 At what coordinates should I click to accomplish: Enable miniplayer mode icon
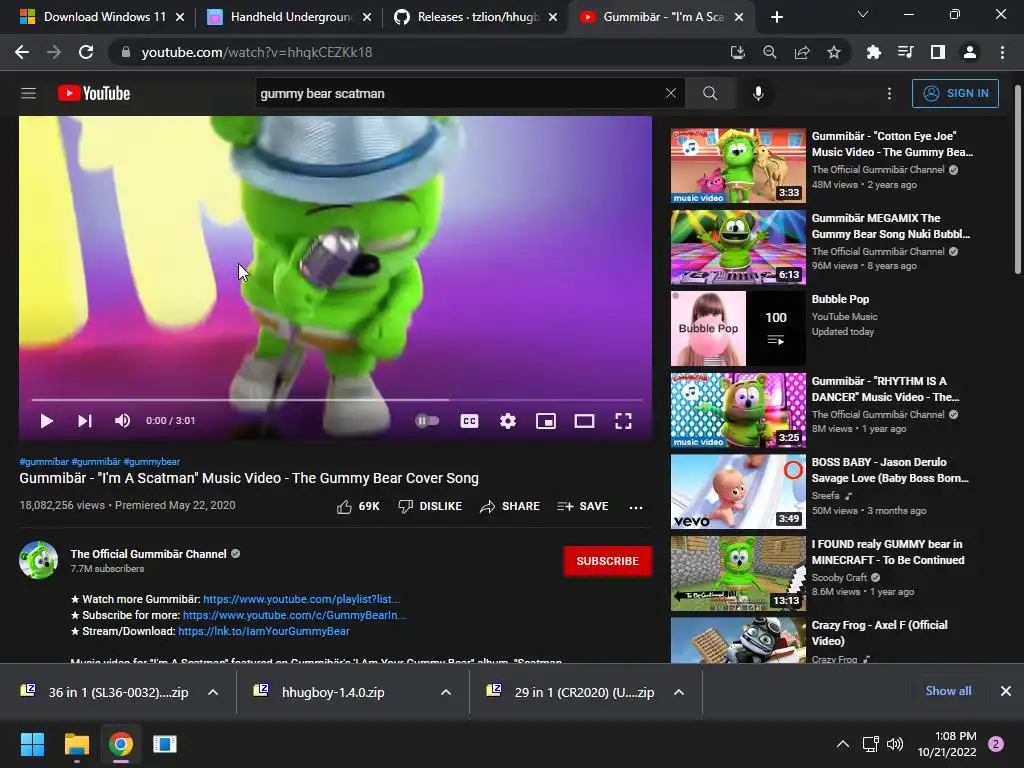(546, 421)
